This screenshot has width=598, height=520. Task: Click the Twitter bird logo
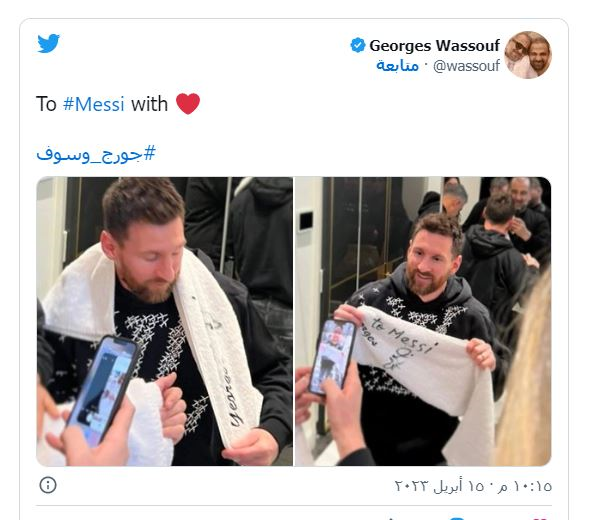pyautogui.click(x=48, y=43)
